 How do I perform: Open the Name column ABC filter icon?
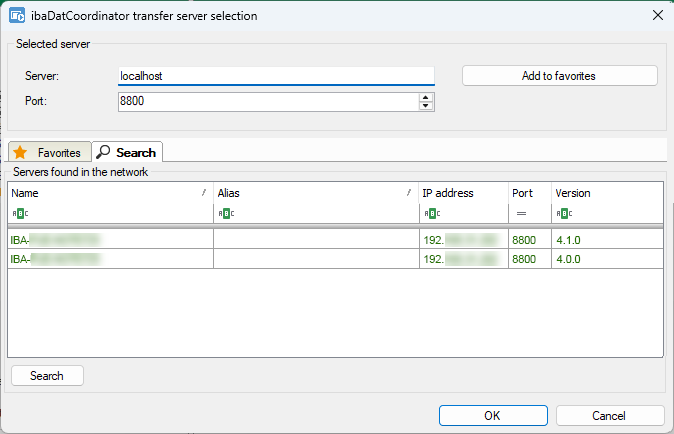(20, 213)
